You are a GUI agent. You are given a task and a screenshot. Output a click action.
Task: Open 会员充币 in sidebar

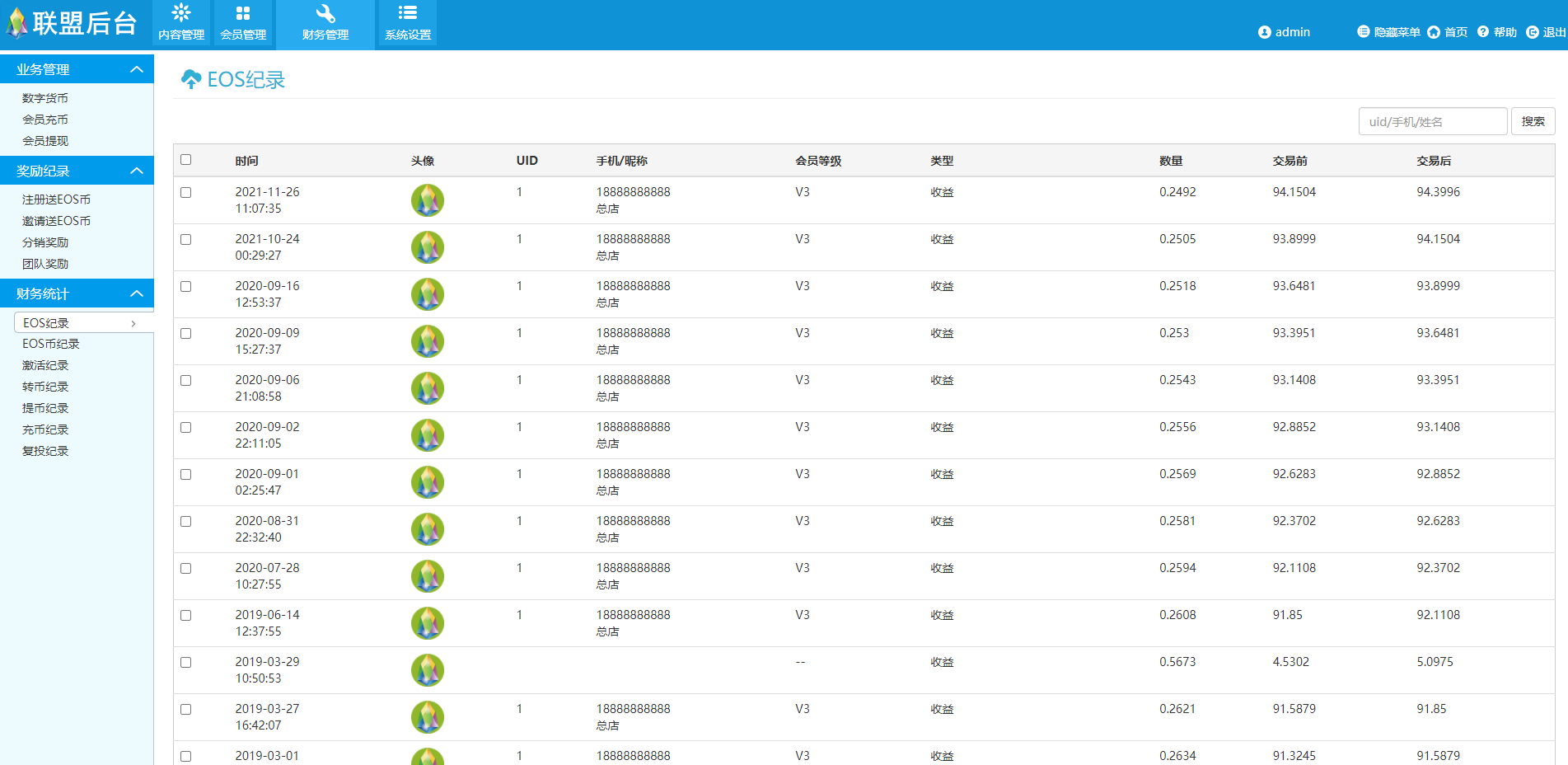[45, 120]
